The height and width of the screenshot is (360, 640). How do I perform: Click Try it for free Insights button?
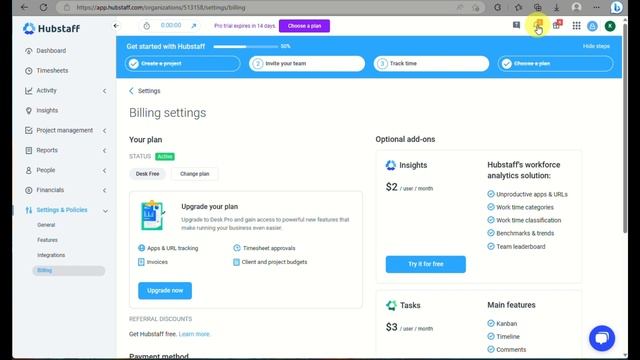[x=425, y=264]
